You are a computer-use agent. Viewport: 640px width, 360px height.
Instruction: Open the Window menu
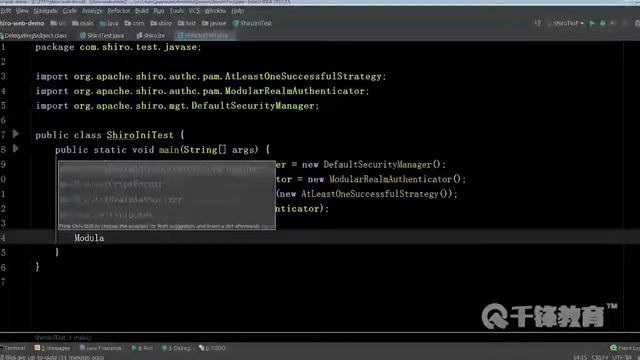point(215,11)
